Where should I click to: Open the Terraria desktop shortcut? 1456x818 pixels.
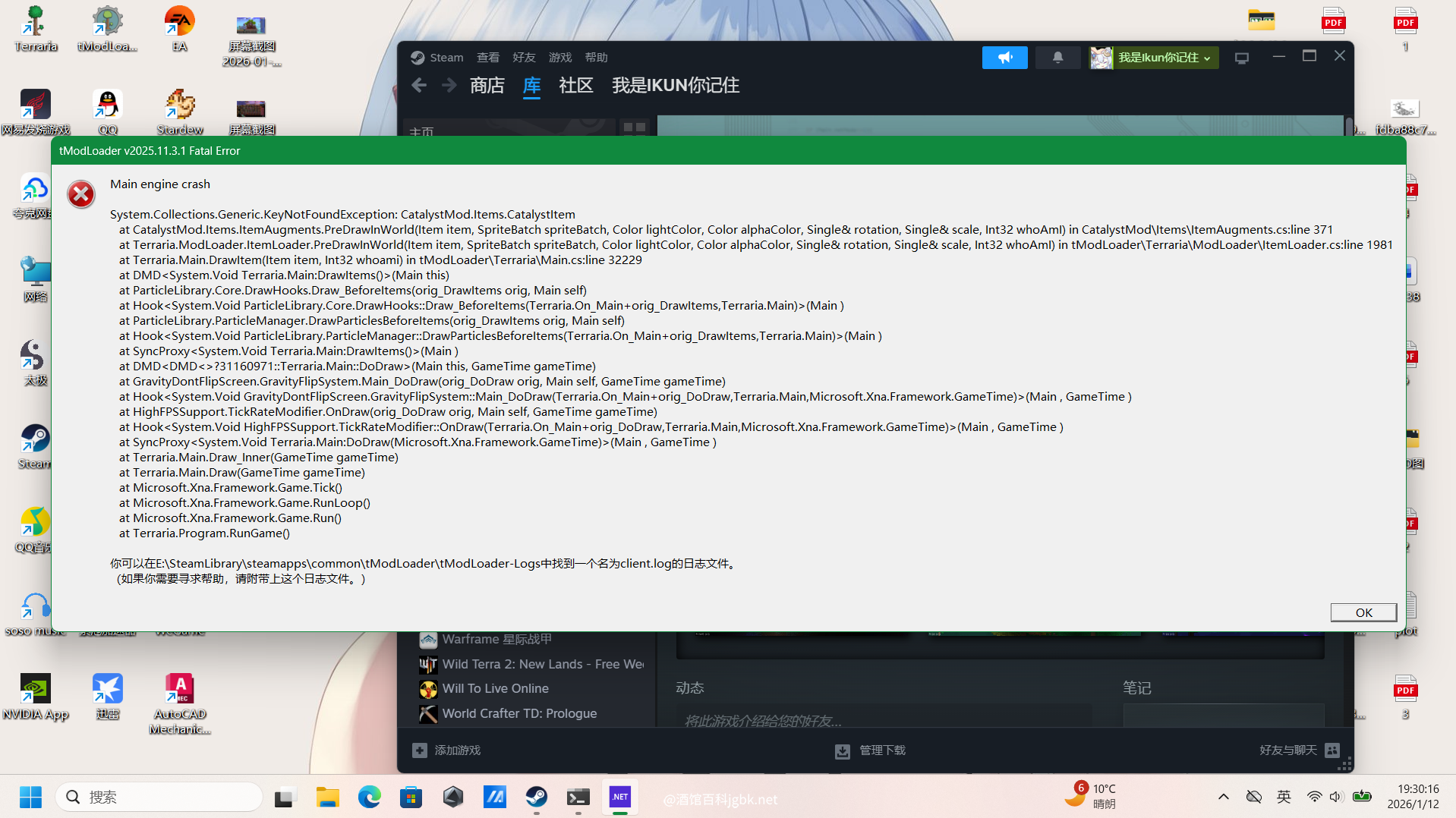35,29
